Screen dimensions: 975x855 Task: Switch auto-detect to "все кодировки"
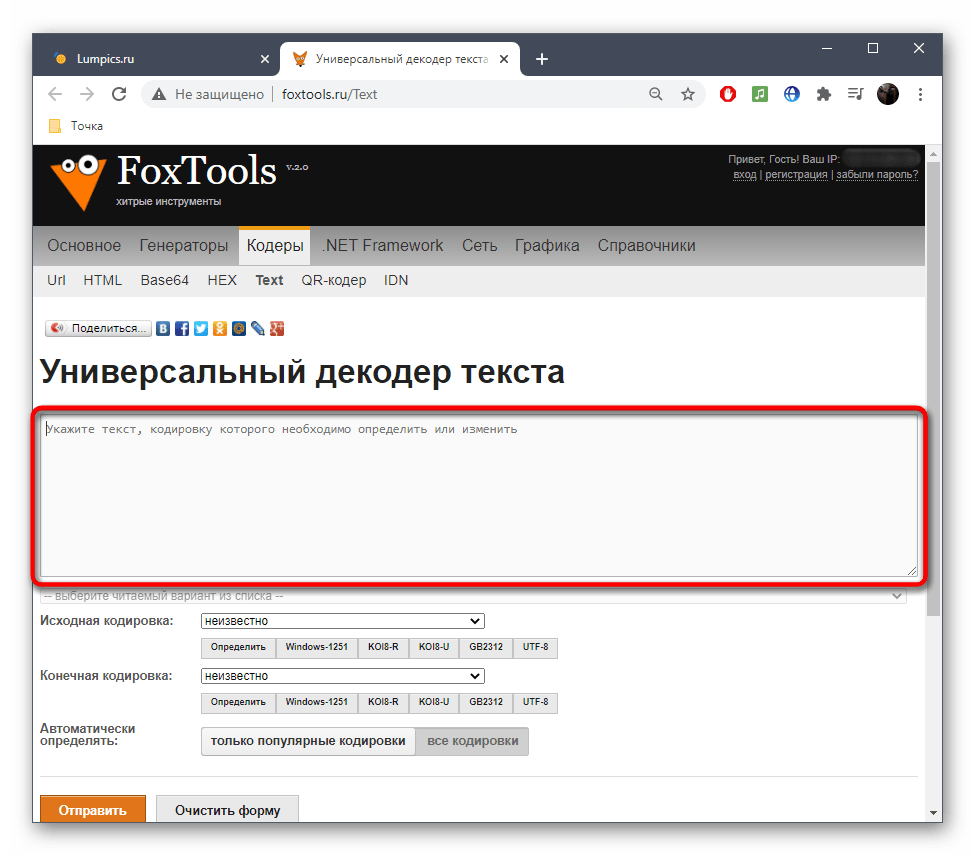point(472,741)
